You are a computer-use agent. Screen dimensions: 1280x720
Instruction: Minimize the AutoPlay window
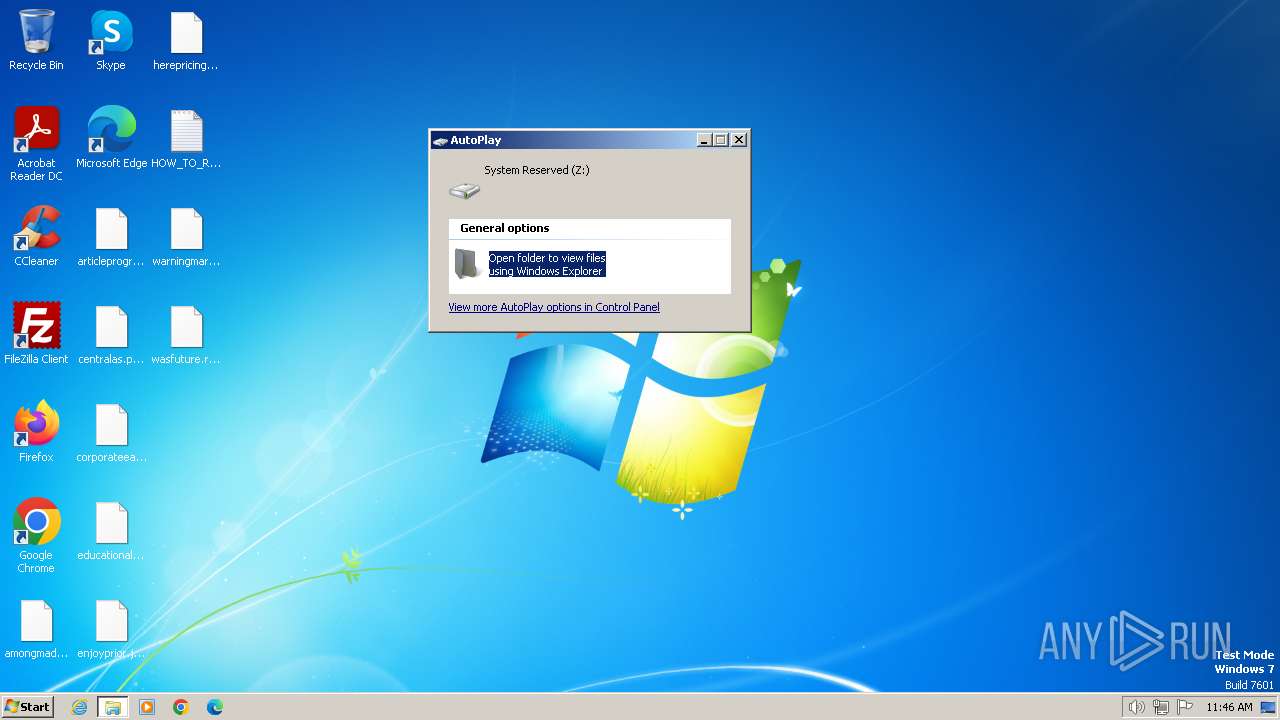[x=704, y=140]
